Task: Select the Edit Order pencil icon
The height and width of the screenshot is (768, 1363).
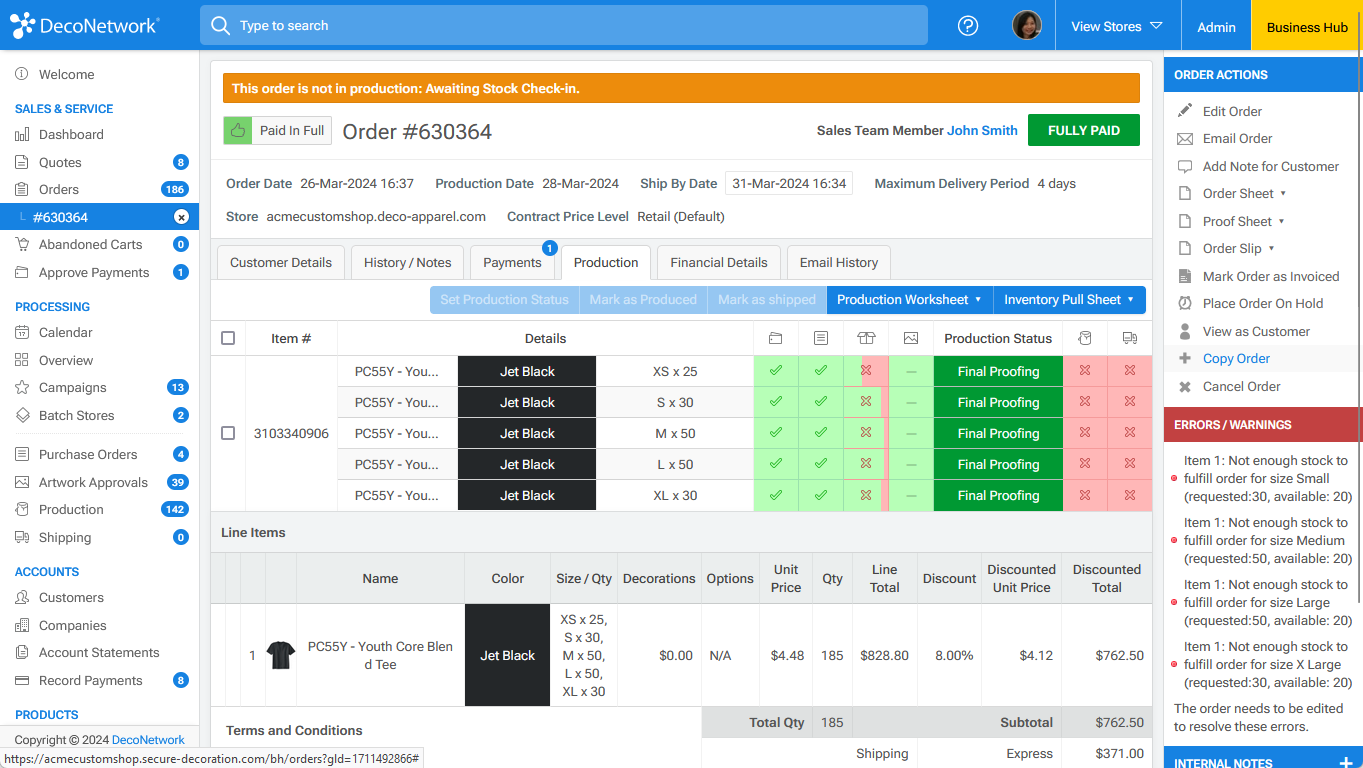Action: [x=1184, y=111]
